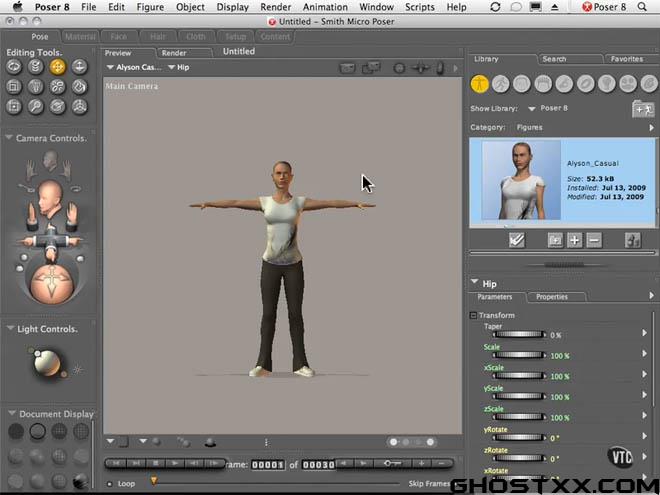Select the Scale editing tool
Image resolution: width=660 pixels, height=495 pixels.
point(14,87)
